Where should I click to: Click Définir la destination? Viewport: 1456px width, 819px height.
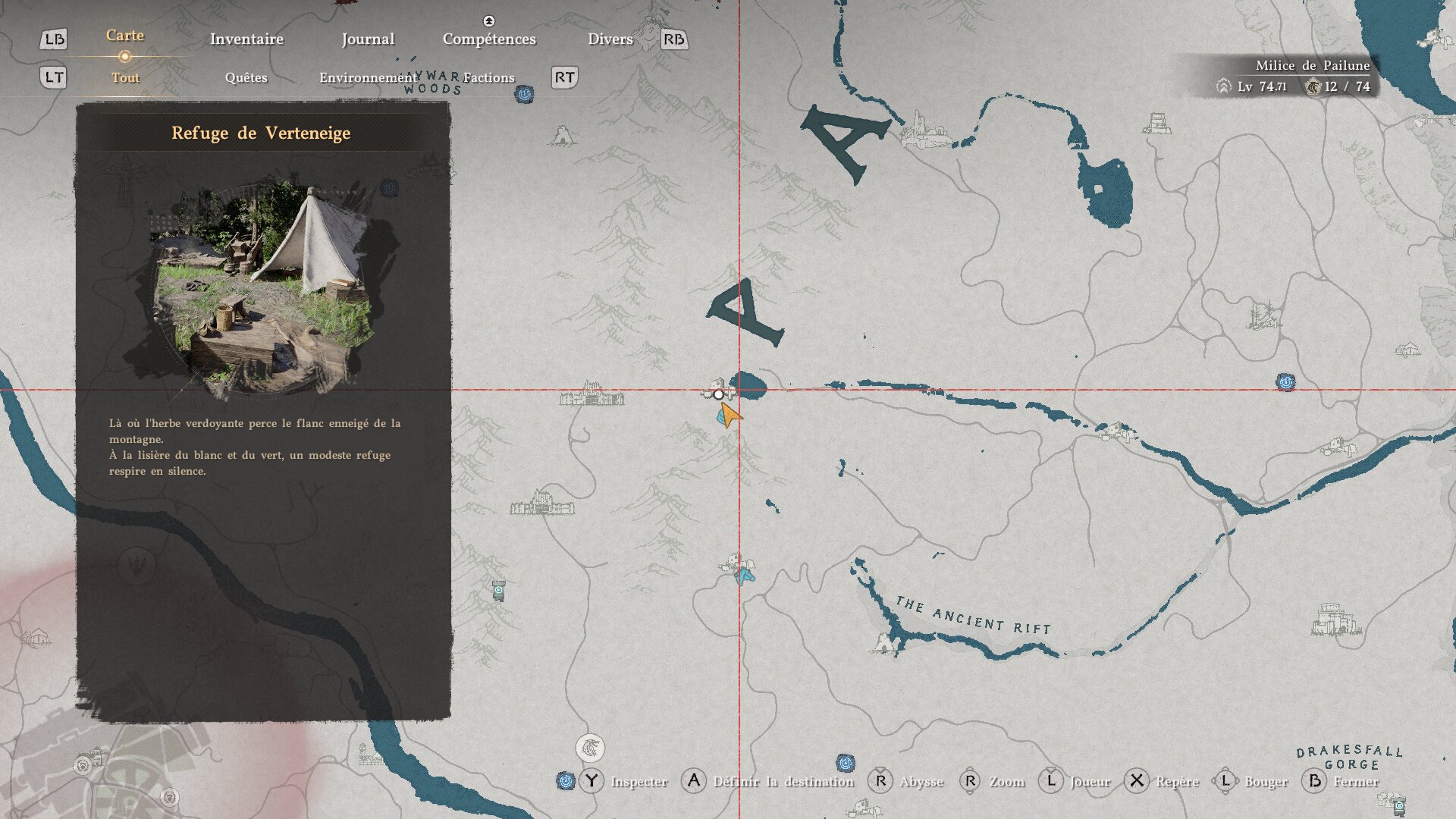783,781
